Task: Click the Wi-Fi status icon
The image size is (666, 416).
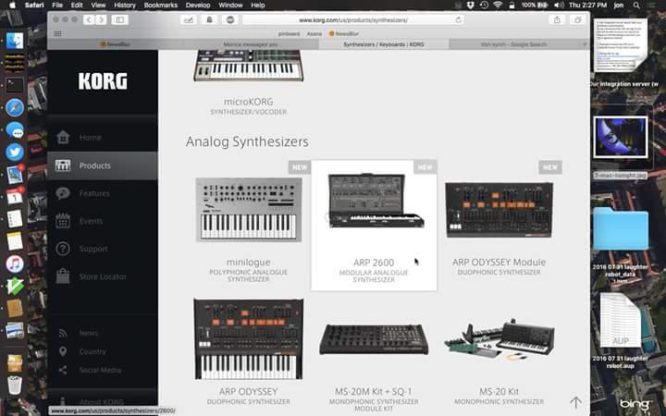Action: click(497, 5)
